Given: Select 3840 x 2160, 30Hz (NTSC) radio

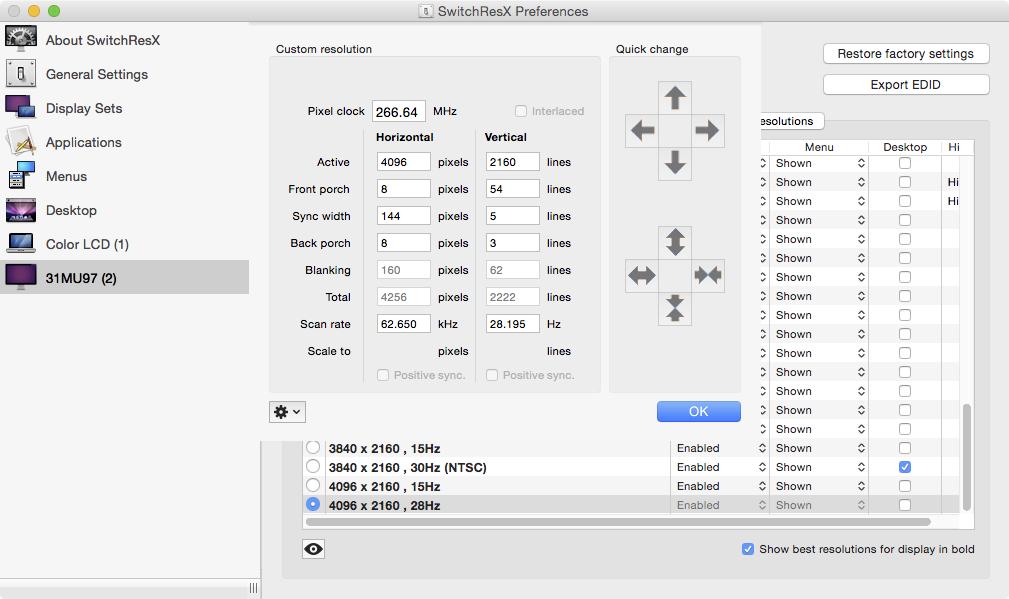Looking at the screenshot, I should click(x=313, y=466).
